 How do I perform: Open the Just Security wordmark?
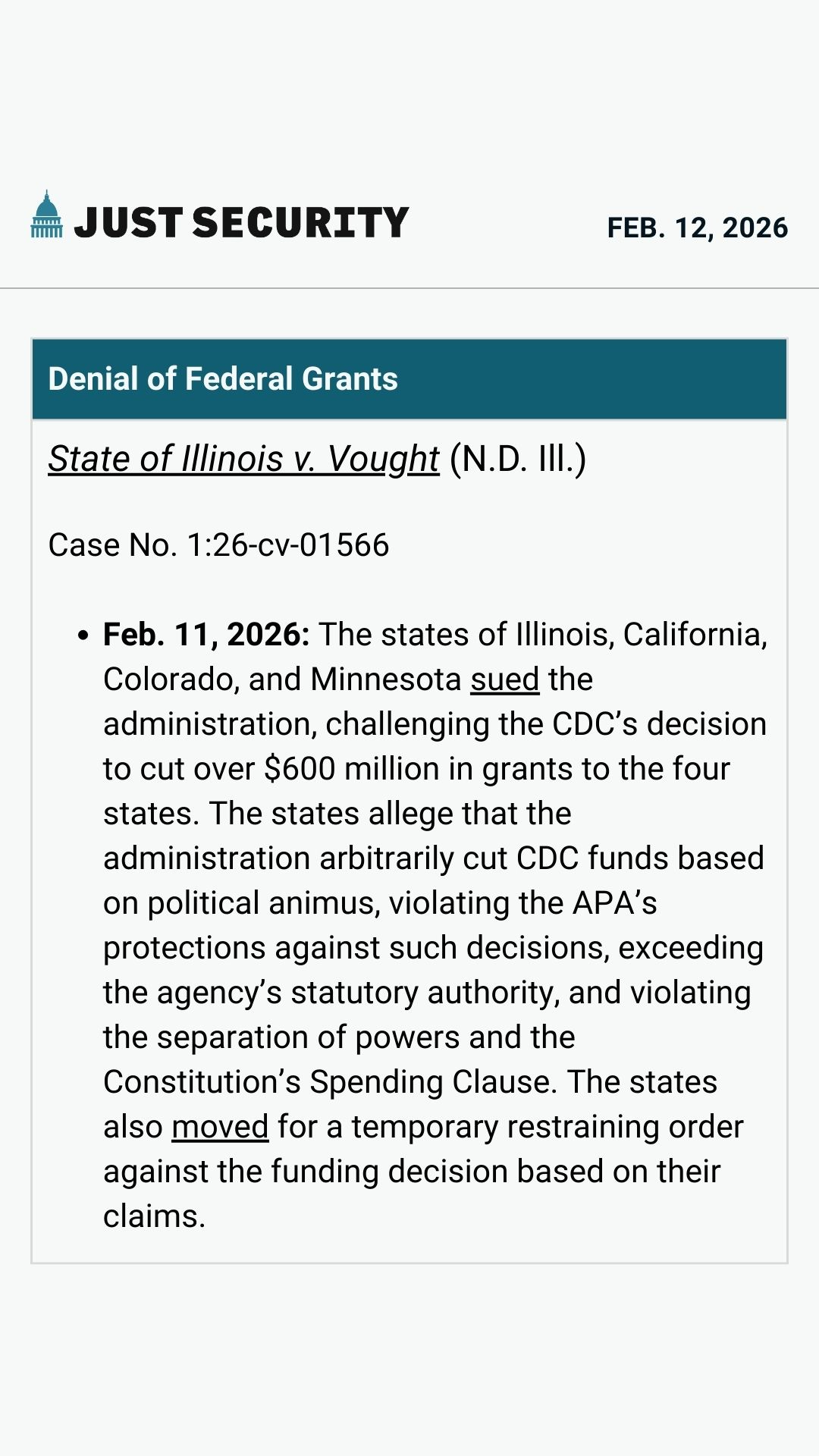coord(241,223)
